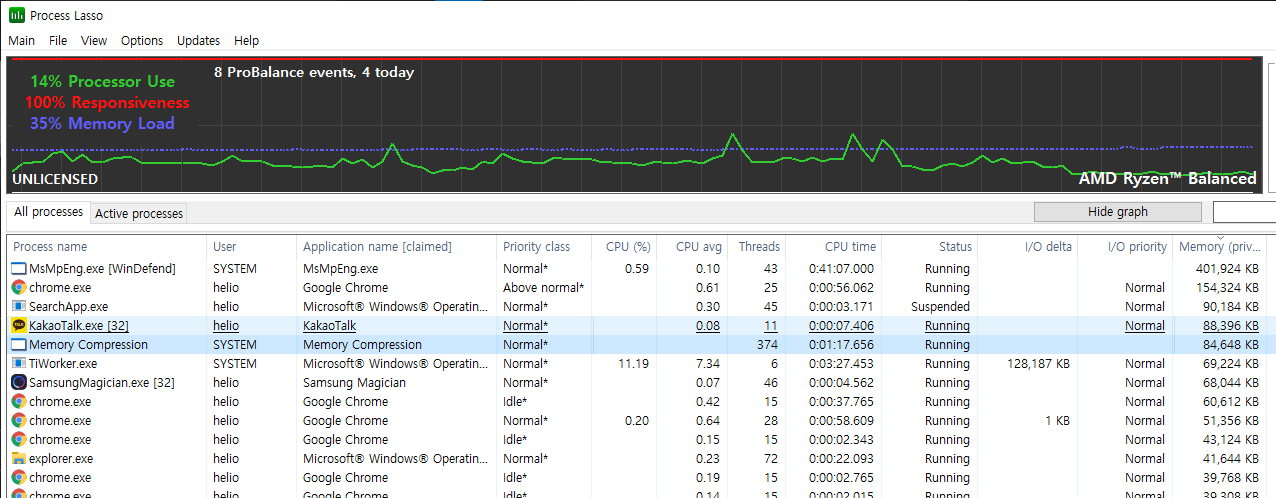Switch to the Active processes tab
Screen dimensions: 1276x498
(139, 213)
